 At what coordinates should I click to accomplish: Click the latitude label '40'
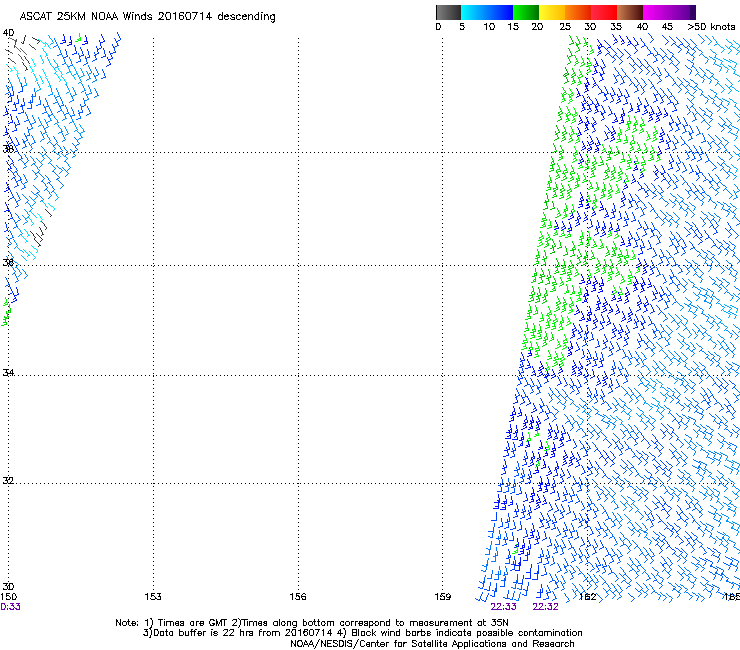(x=8, y=33)
